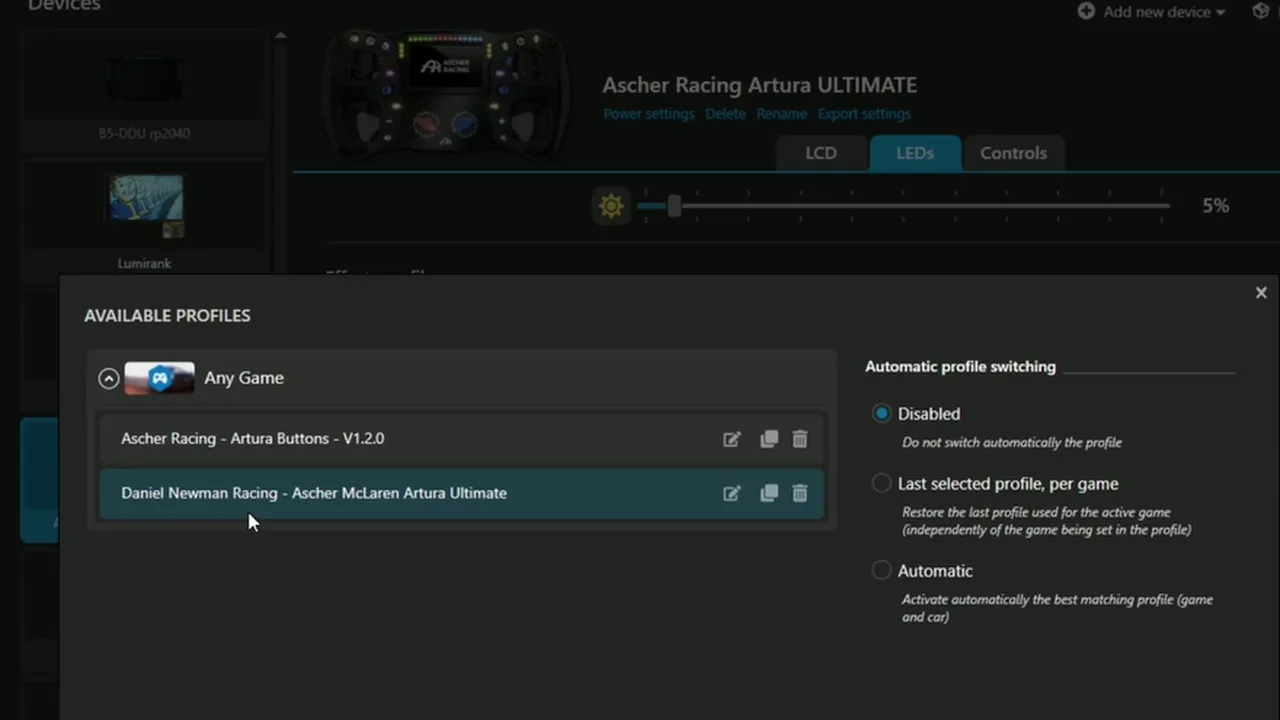This screenshot has width=1280, height=720.
Task: Click the Any Game controller thumbnail
Action: tap(159, 378)
